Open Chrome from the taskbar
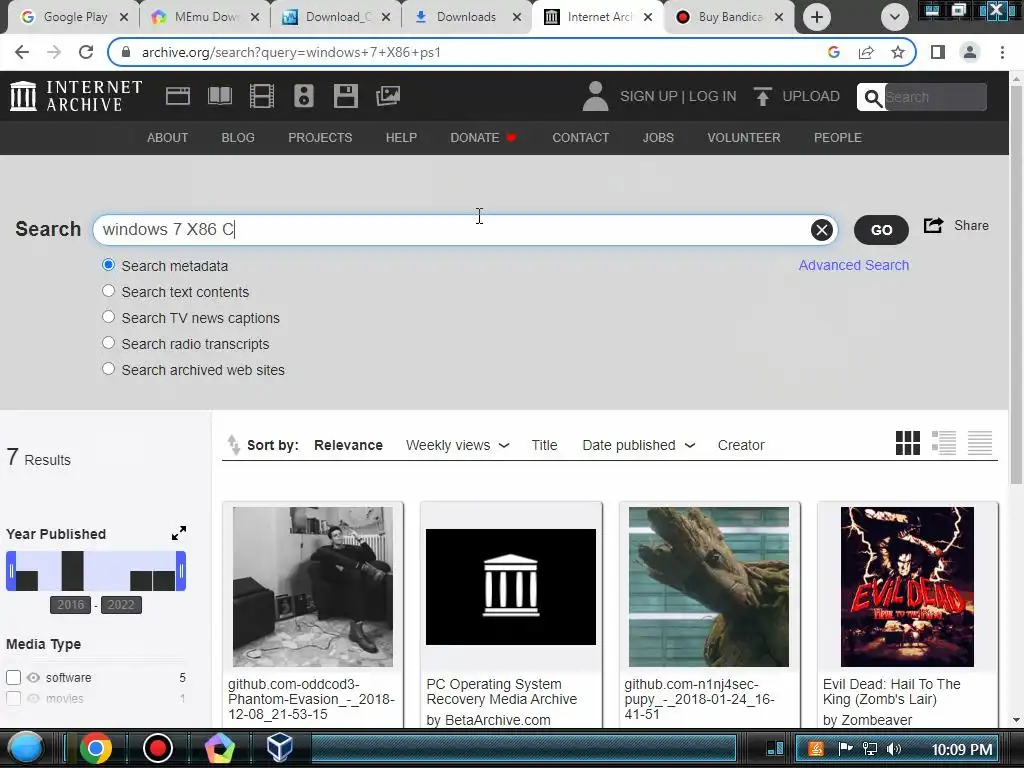Viewport: 1024px width, 768px height. (x=95, y=748)
